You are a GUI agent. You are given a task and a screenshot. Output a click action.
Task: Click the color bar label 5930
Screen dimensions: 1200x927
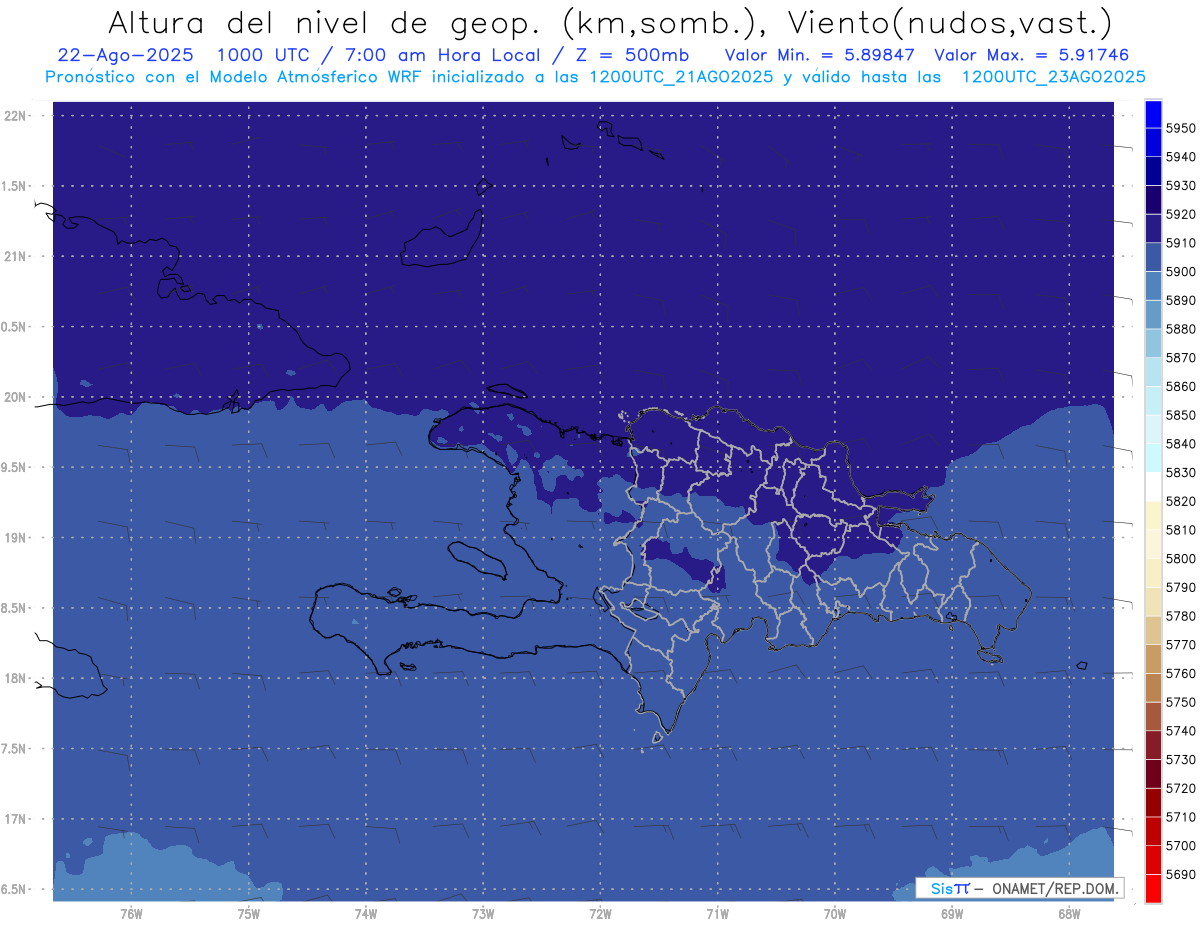[x=1180, y=186]
